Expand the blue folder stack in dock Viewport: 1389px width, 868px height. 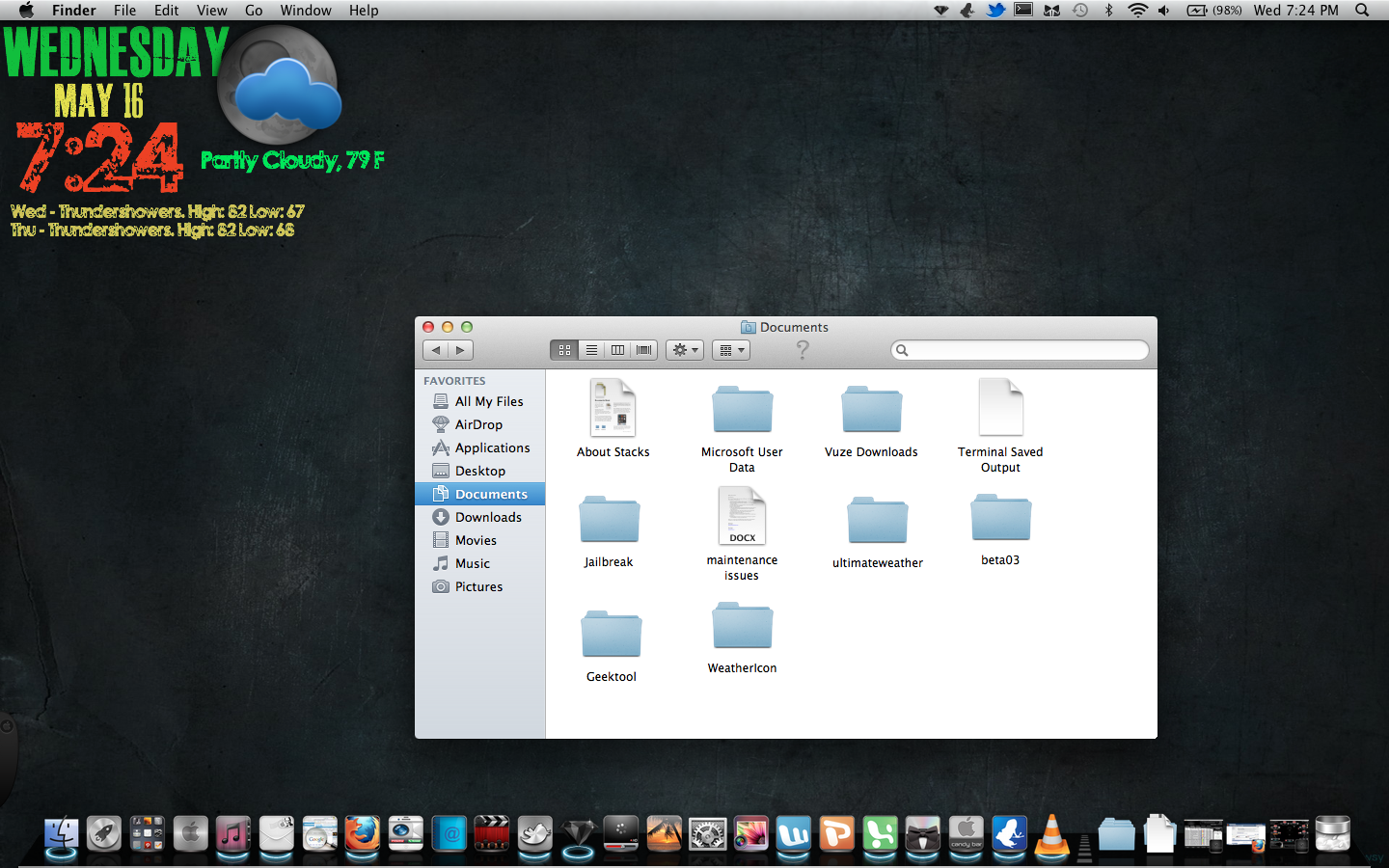(1116, 834)
